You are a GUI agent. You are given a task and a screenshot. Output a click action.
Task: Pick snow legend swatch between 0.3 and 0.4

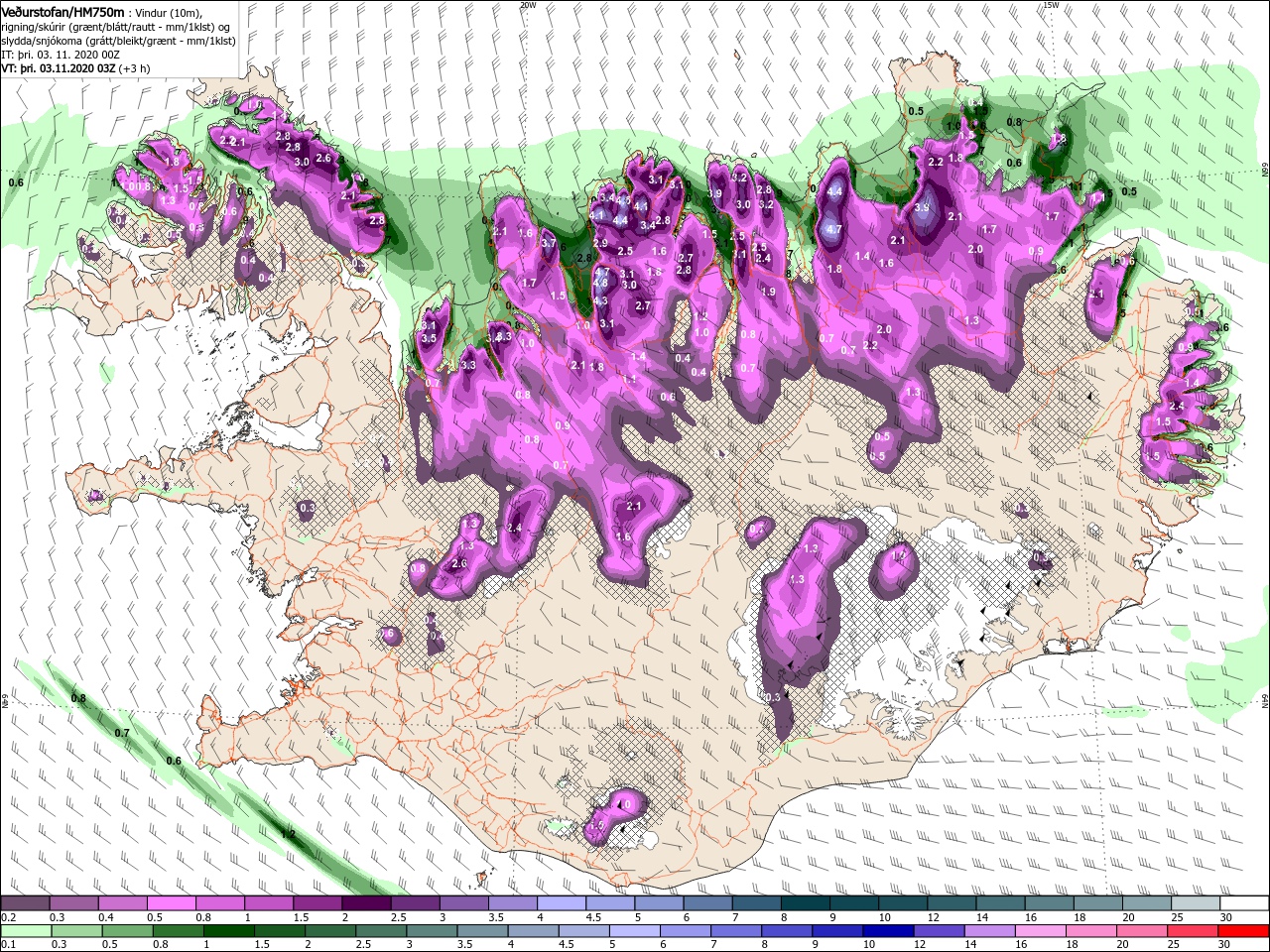pyautogui.click(x=73, y=902)
